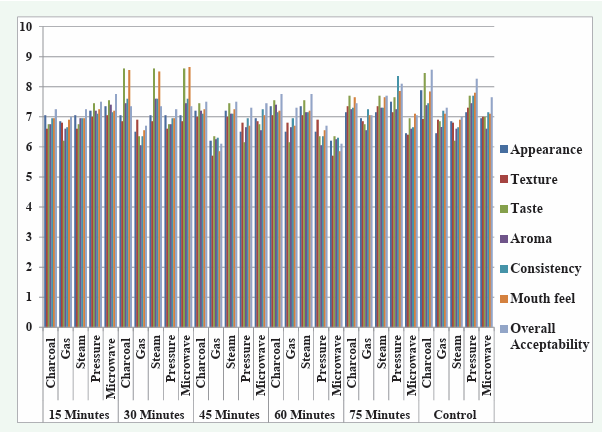Screen dimensions: 602x432
Task: Click the Pressure label under 75 Minutes
Action: tap(397, 367)
